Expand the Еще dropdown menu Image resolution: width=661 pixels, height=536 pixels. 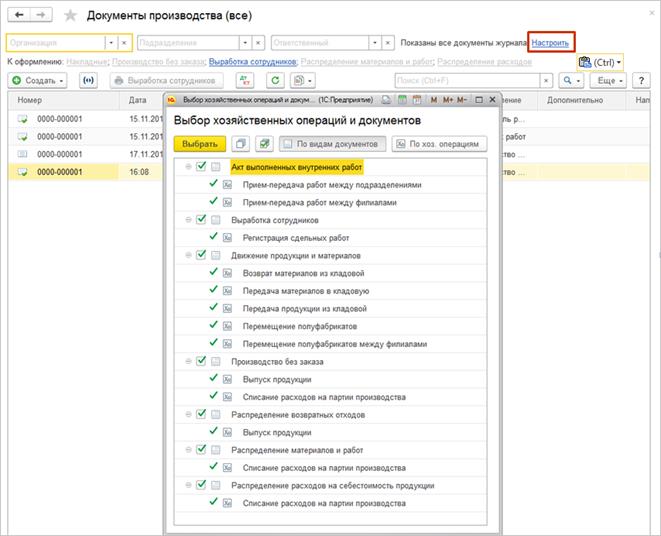tap(608, 80)
